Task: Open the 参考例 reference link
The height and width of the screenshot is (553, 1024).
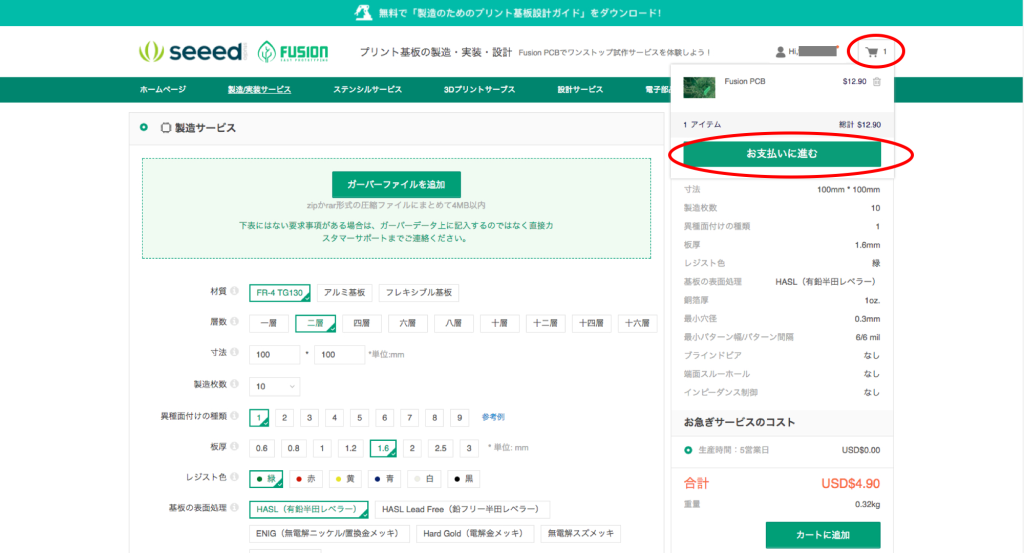Action: point(493,417)
